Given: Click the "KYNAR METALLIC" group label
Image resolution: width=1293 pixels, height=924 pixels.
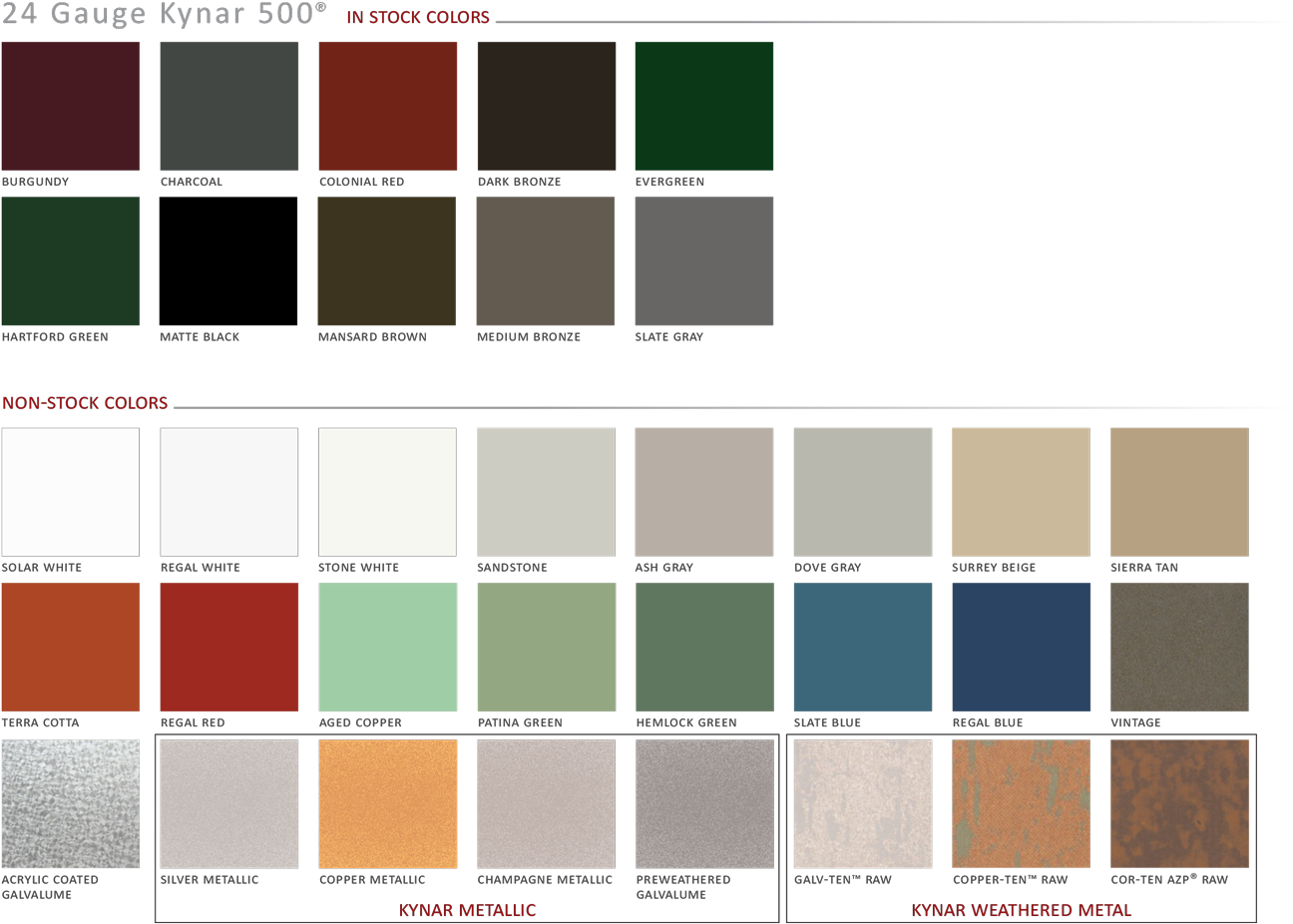Looking at the screenshot, I should point(467,910).
